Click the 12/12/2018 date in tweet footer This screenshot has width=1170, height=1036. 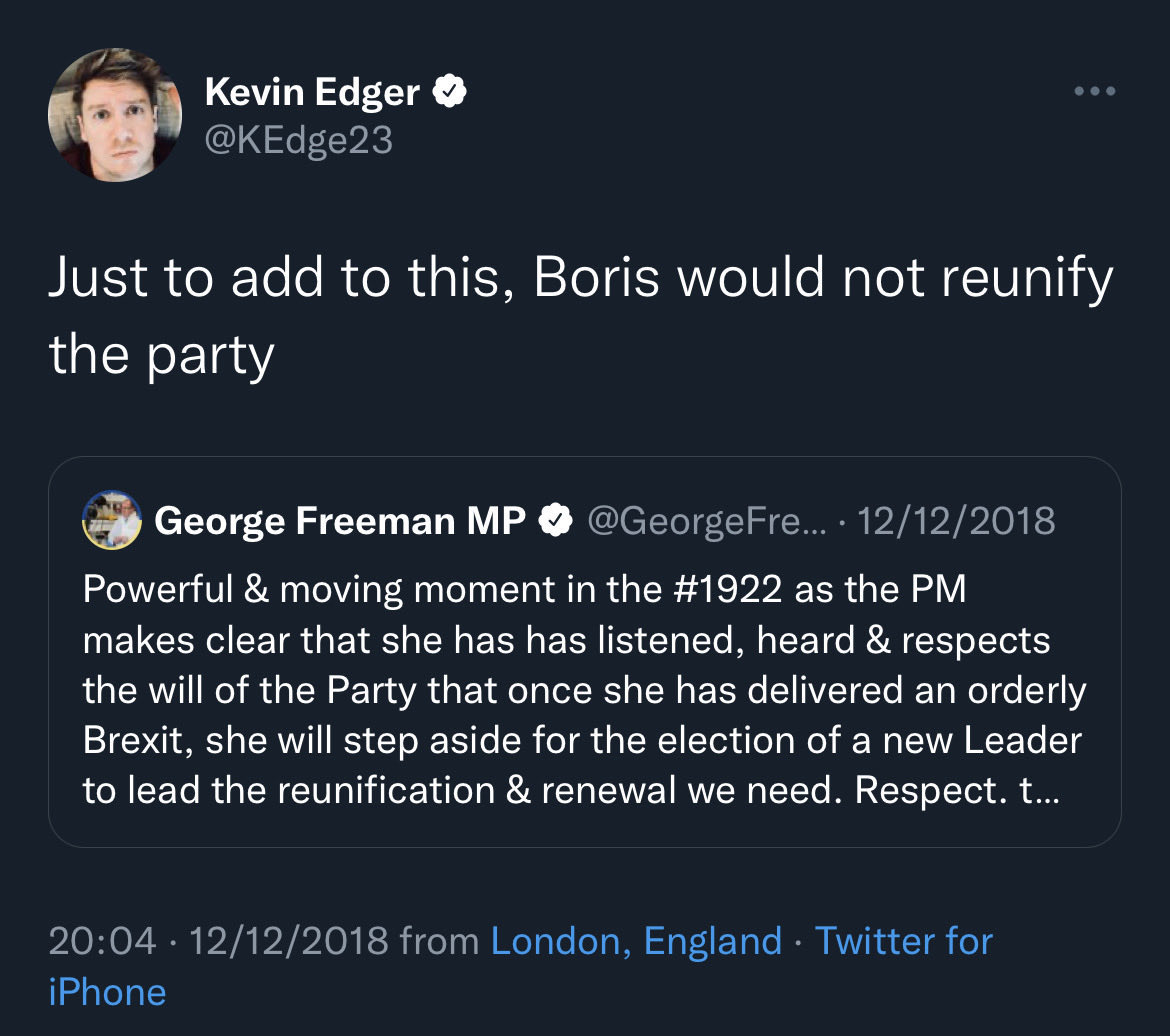pos(288,941)
